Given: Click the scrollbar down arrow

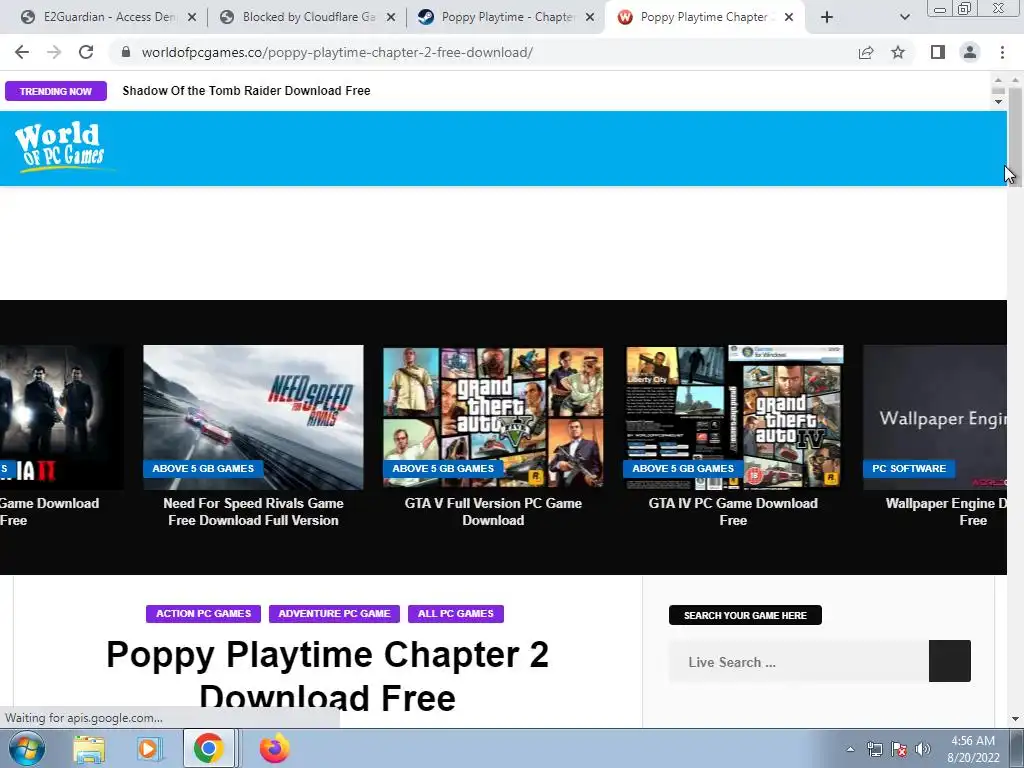Looking at the screenshot, I should tap(1016, 719).
